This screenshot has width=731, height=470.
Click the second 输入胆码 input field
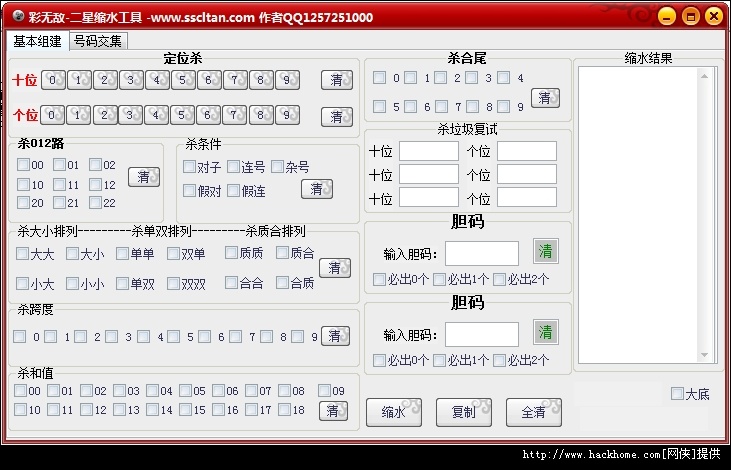click(482, 334)
